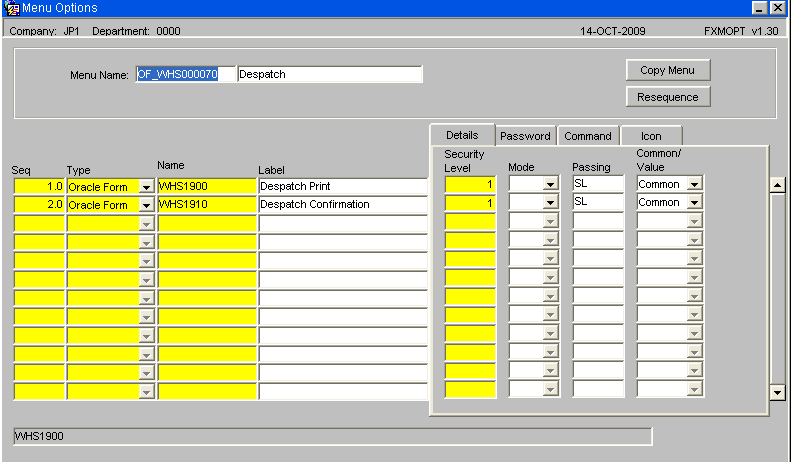Screen dimensions: 791x462
Task: Expand Mode dropdown in the Despatch Print row
Action: point(550,184)
